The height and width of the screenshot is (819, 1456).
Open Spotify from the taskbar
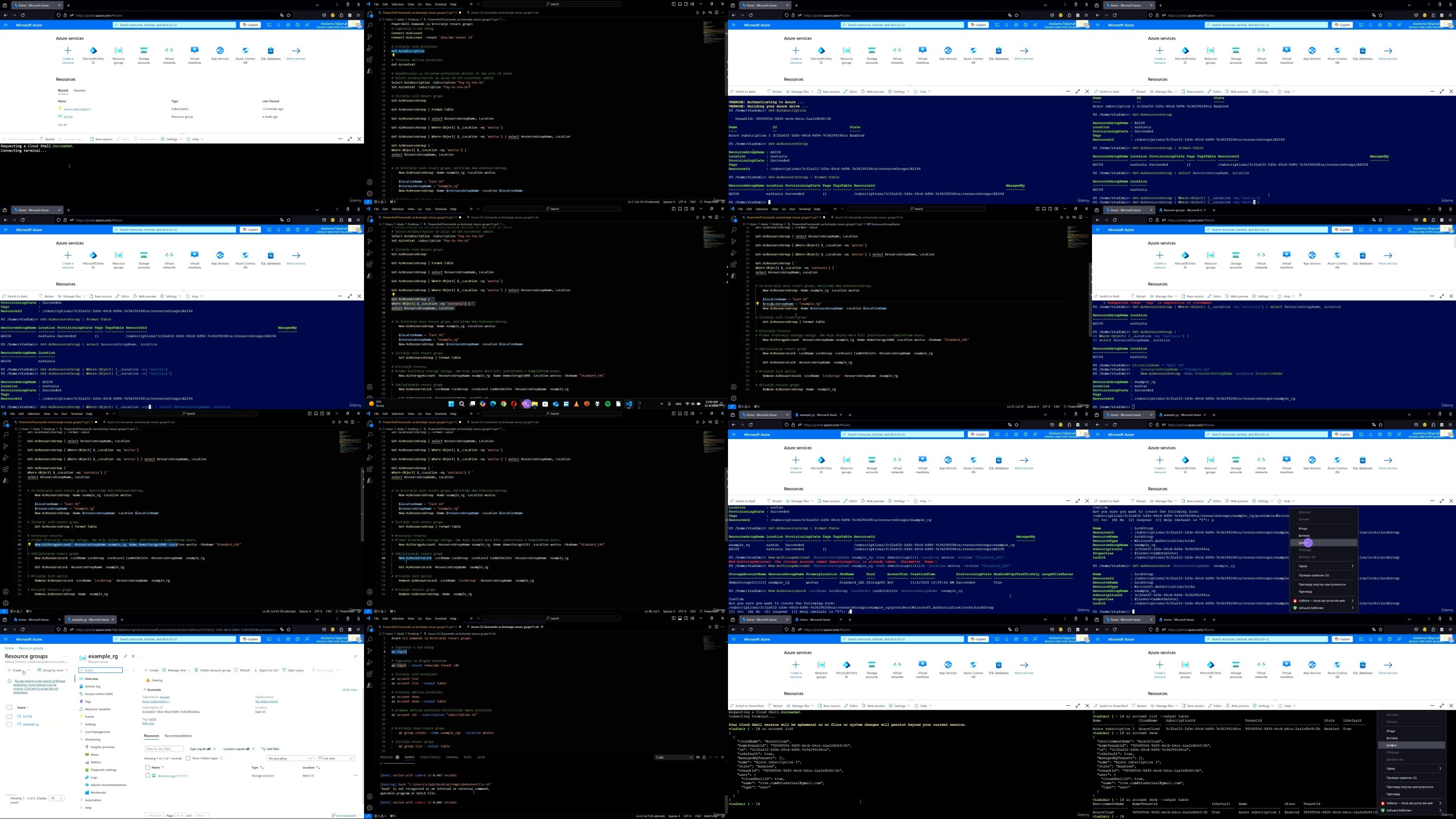point(607,404)
